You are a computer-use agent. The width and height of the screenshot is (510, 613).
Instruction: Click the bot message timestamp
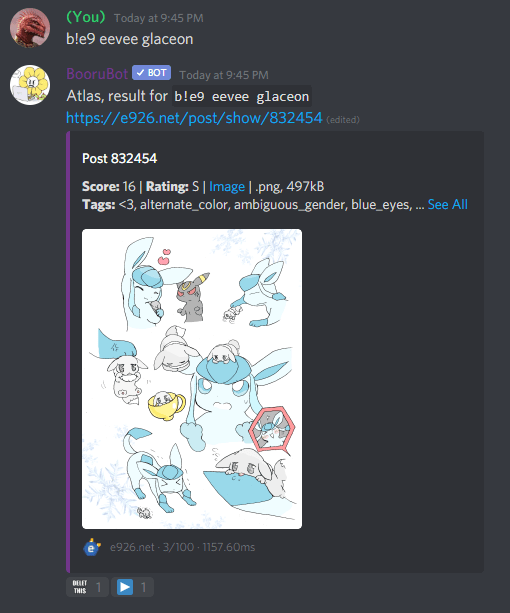[x=224, y=75]
